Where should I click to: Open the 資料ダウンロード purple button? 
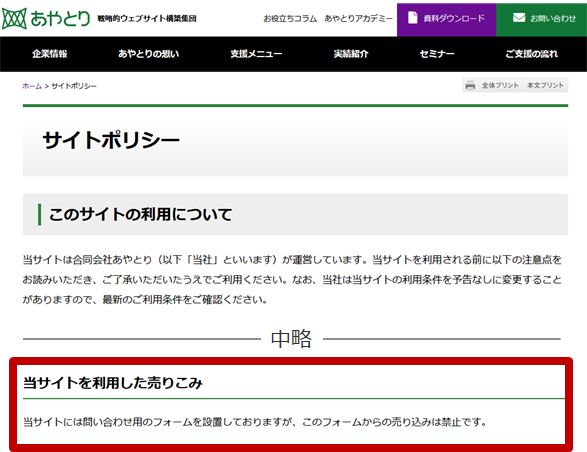click(x=446, y=19)
